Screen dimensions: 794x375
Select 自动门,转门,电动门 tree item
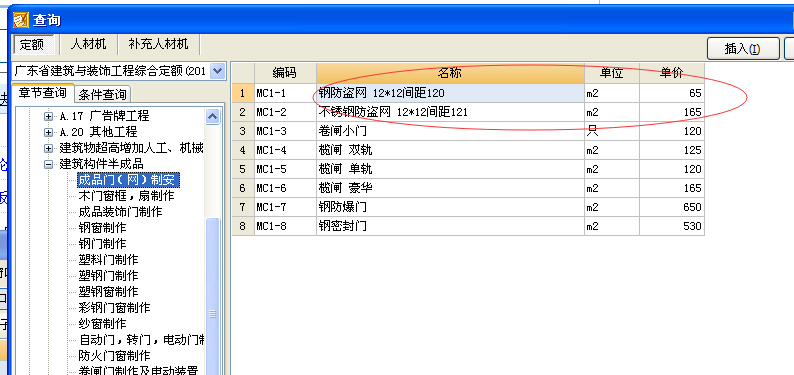pos(141,340)
